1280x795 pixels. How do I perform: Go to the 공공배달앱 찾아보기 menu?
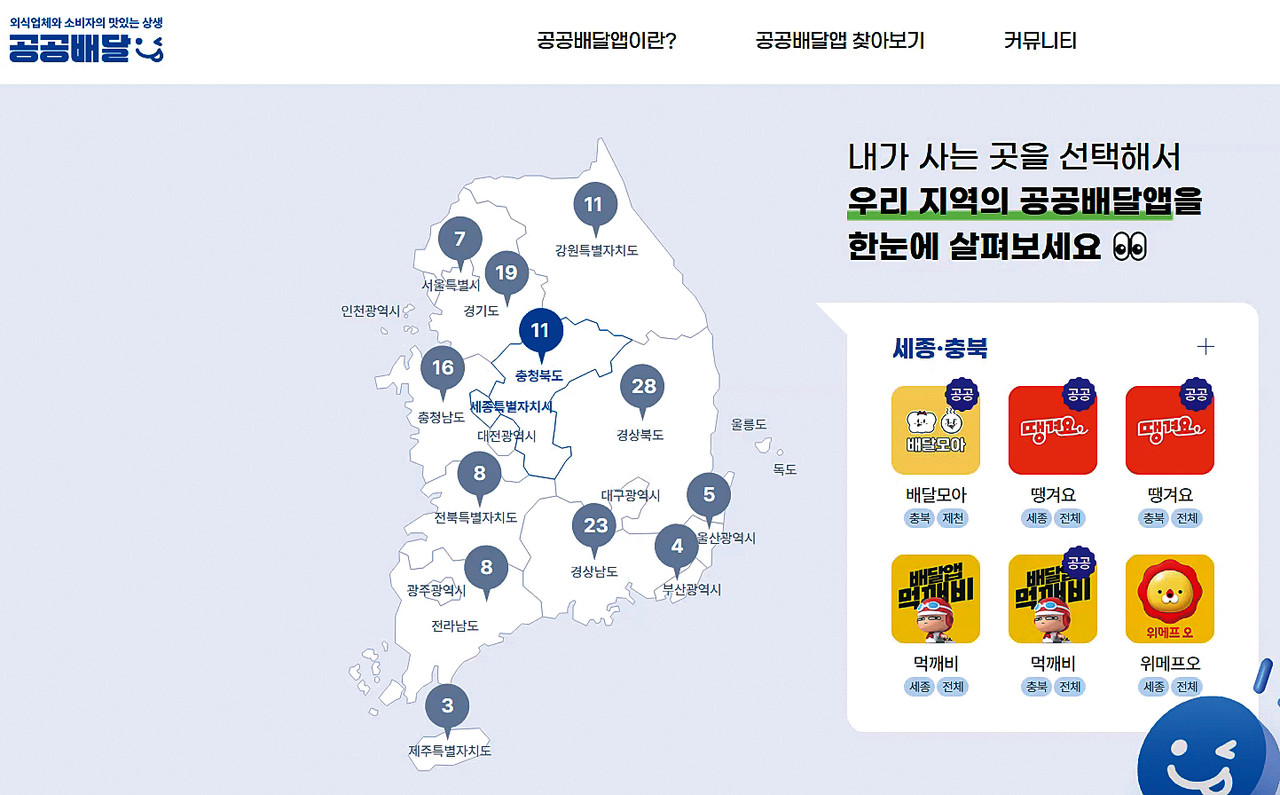point(840,41)
